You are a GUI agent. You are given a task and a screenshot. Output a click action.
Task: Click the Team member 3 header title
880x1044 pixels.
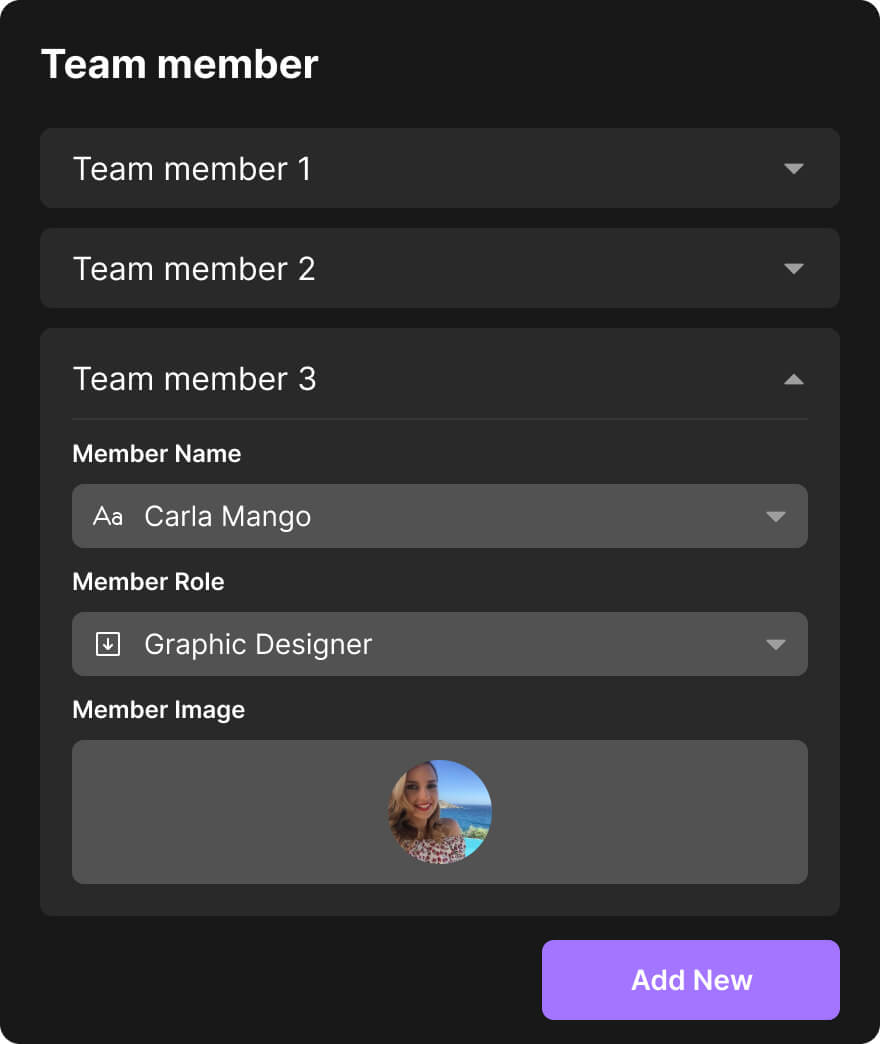point(194,379)
